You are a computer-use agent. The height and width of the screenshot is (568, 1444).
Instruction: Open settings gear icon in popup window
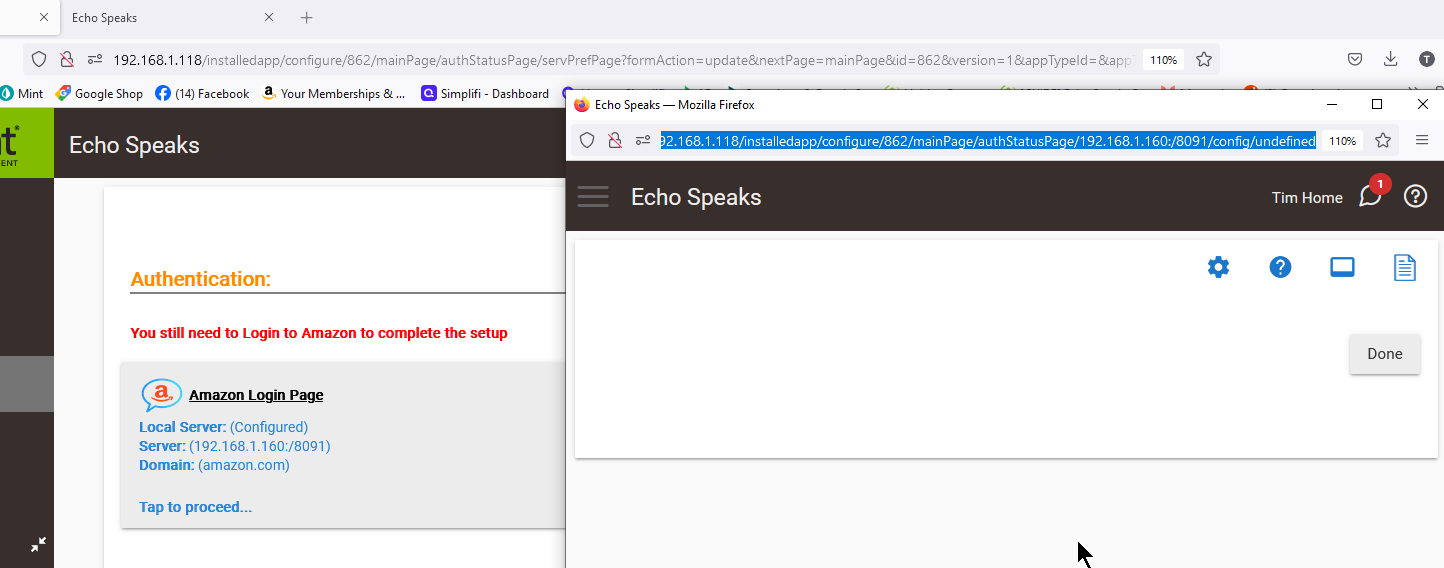[1218, 267]
